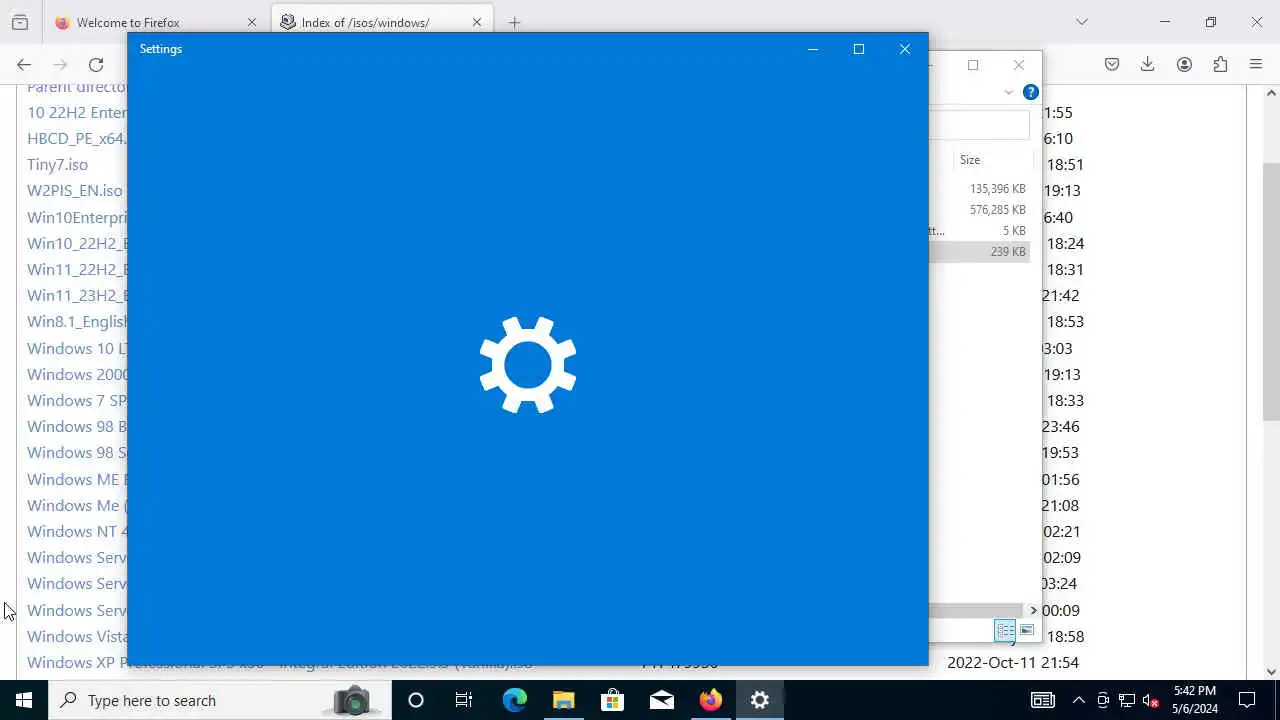1280x720 pixels.
Task: Click the Meet Now tray icon
Action: (1103, 700)
